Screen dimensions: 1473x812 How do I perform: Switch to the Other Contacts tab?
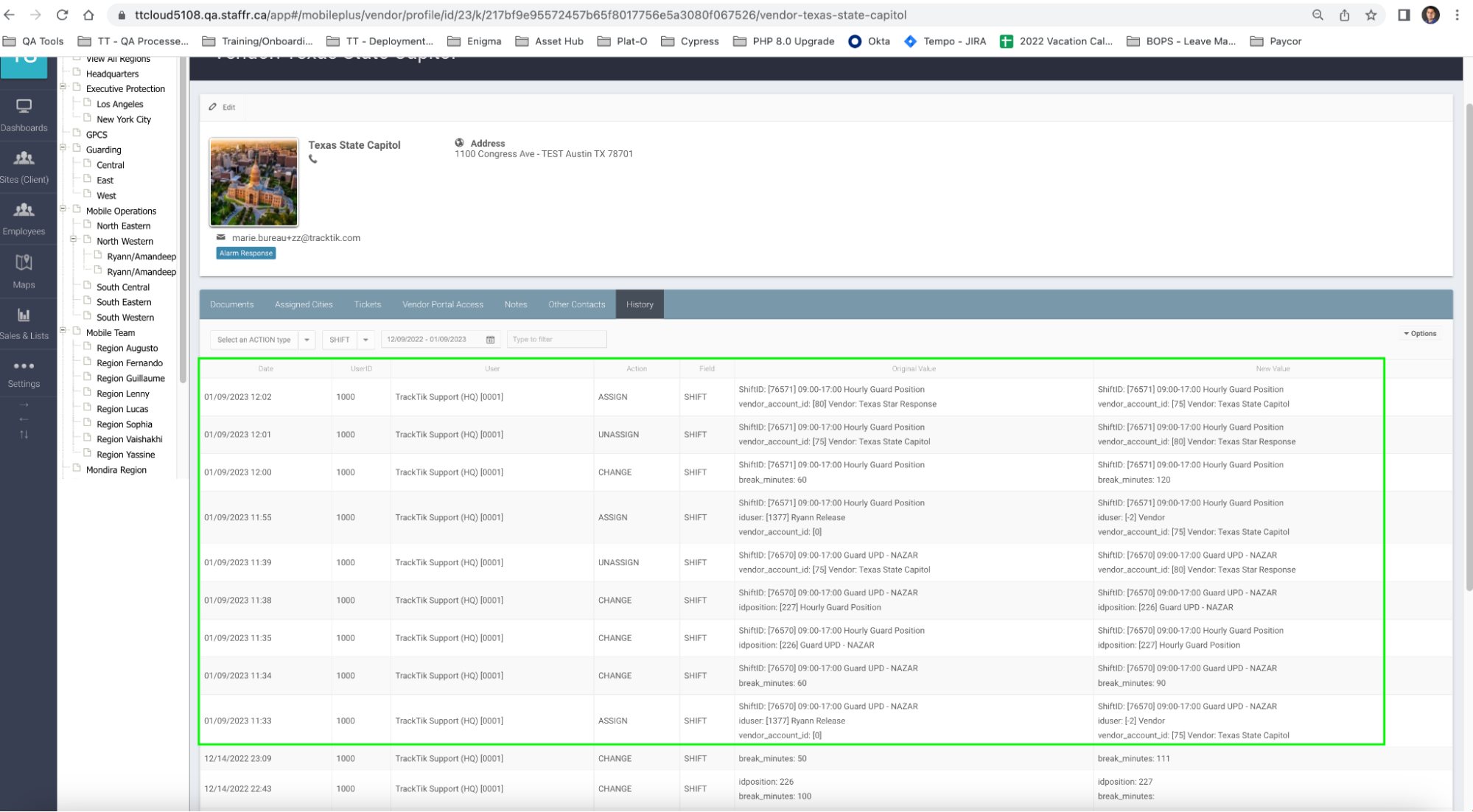click(576, 304)
